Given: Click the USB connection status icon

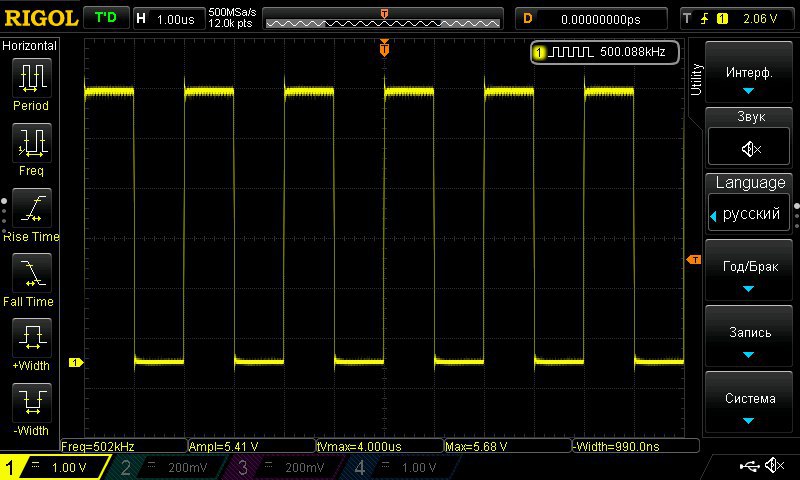Looking at the screenshot, I should tap(749, 465).
